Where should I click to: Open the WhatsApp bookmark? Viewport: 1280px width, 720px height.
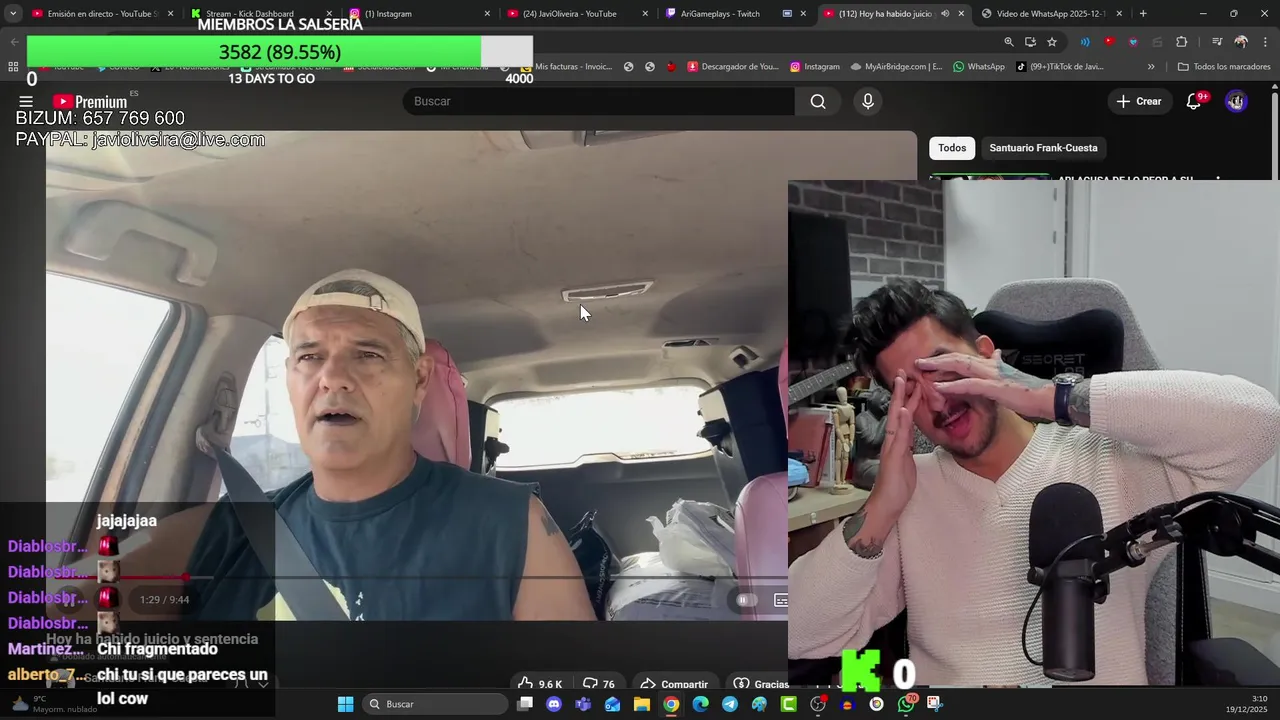pyautogui.click(x=979, y=67)
